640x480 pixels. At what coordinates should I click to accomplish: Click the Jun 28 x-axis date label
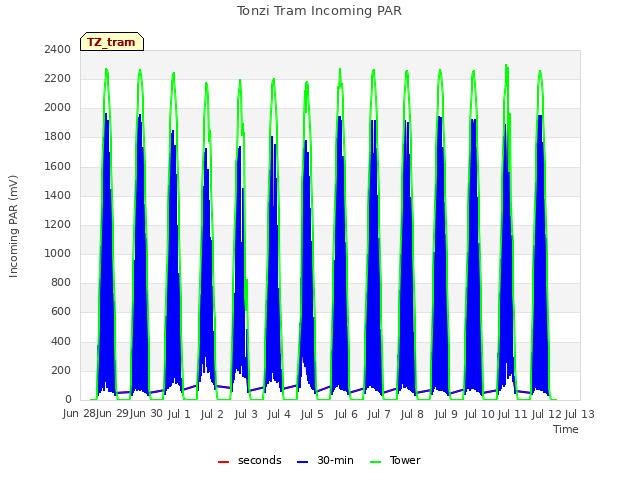pyautogui.click(x=79, y=414)
